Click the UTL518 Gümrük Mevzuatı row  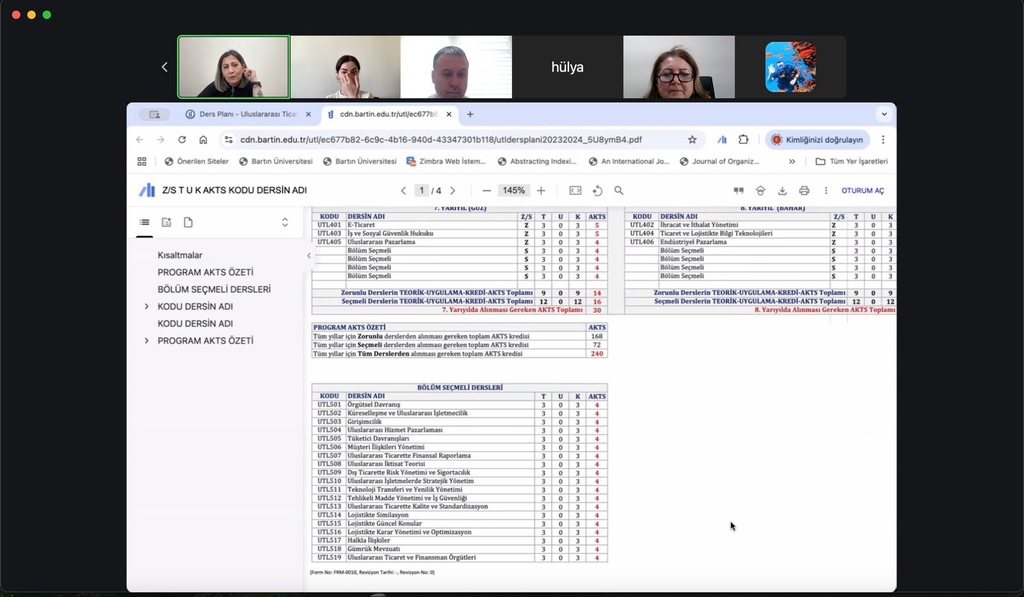[460, 549]
